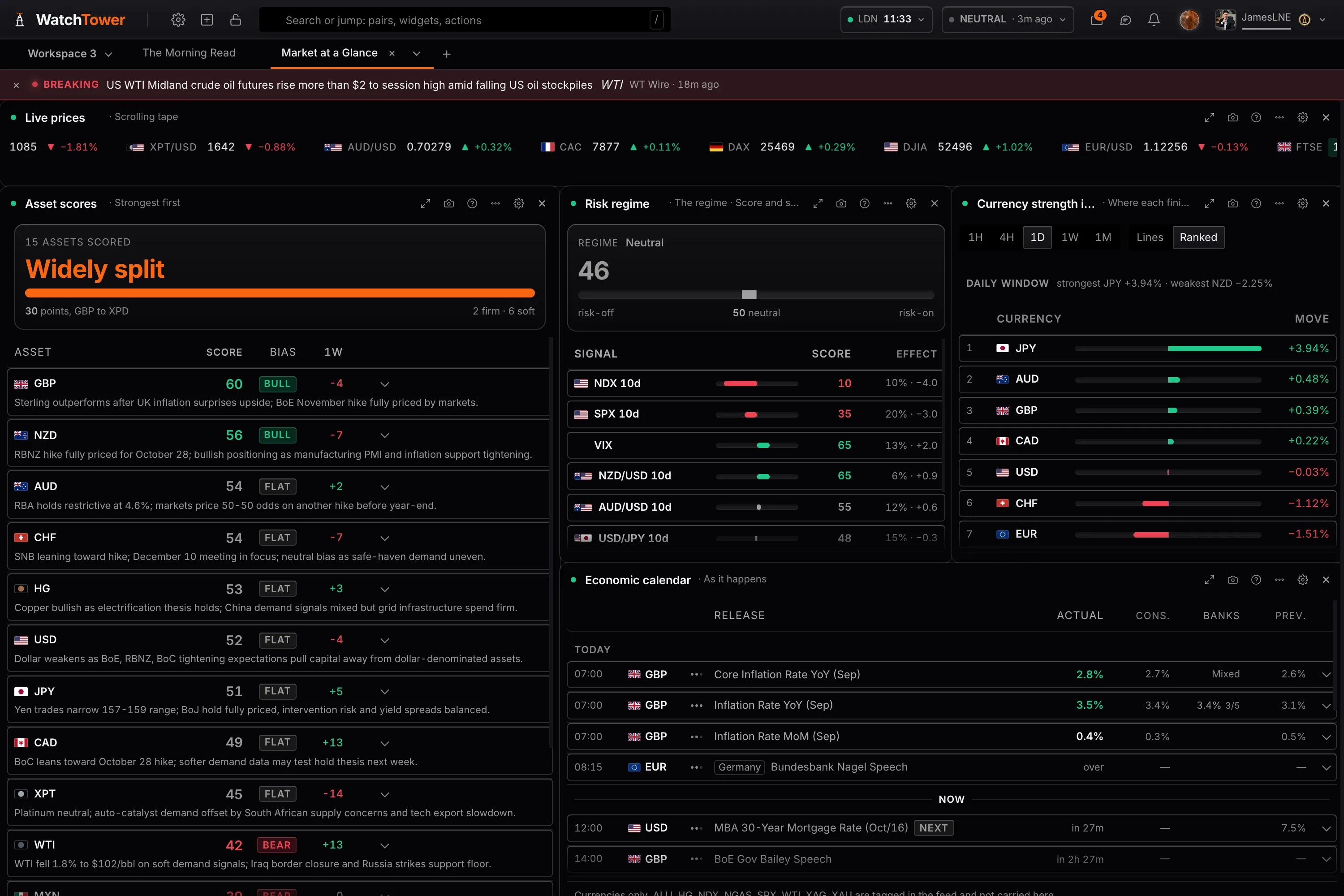Image resolution: width=1344 pixels, height=896 pixels.
Task: Switch currency strength to Lines view
Action: pyautogui.click(x=1149, y=237)
